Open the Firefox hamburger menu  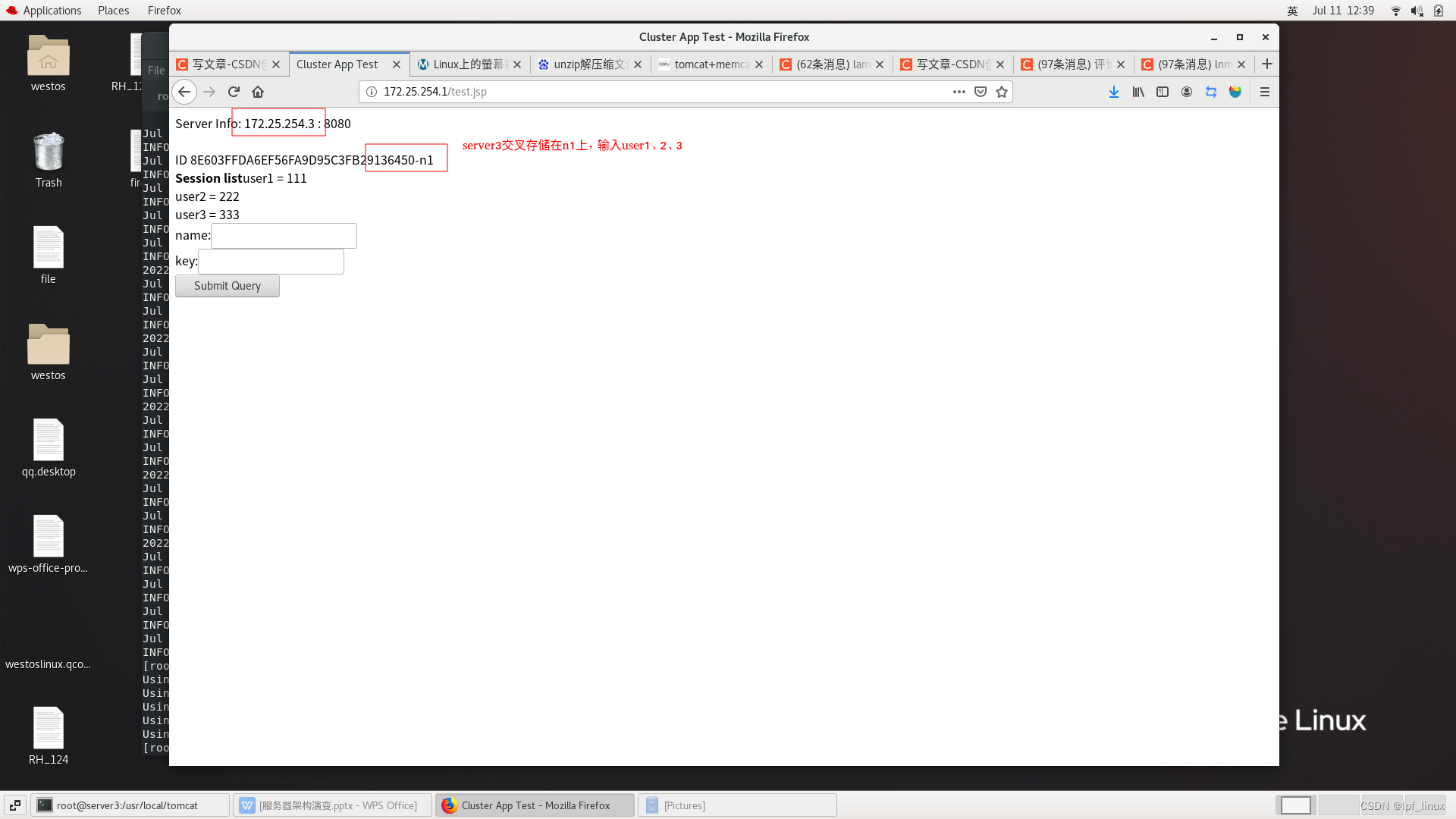[1264, 92]
